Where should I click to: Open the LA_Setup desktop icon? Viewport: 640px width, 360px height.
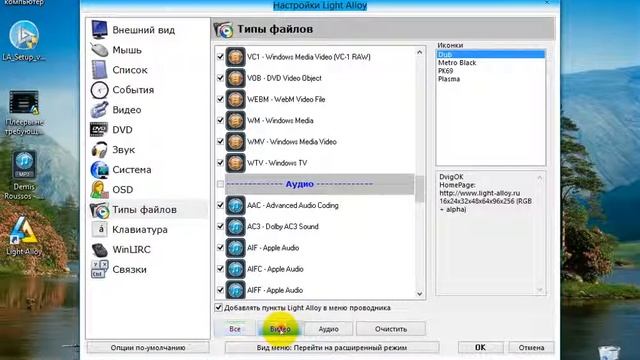[x=24, y=36]
